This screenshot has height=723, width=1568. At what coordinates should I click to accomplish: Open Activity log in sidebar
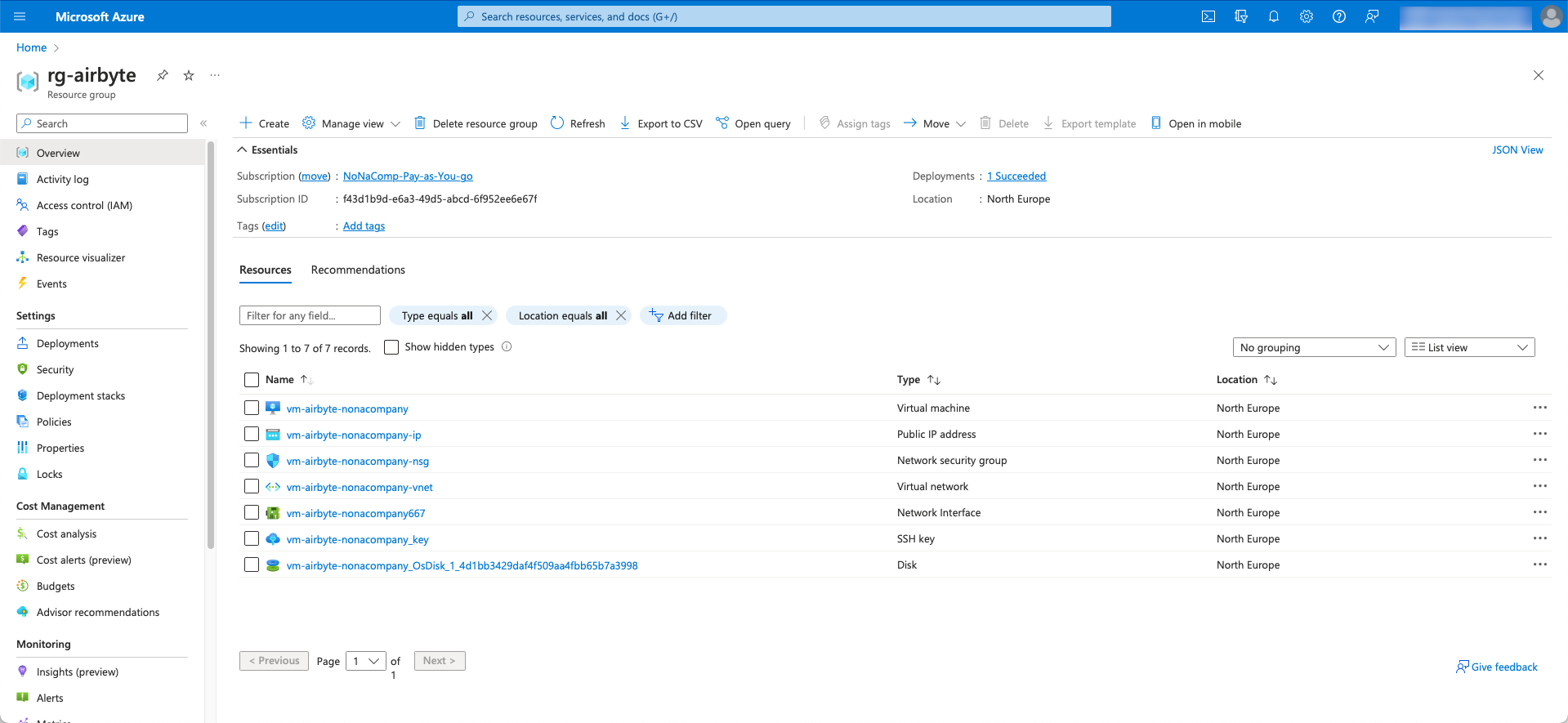point(62,180)
